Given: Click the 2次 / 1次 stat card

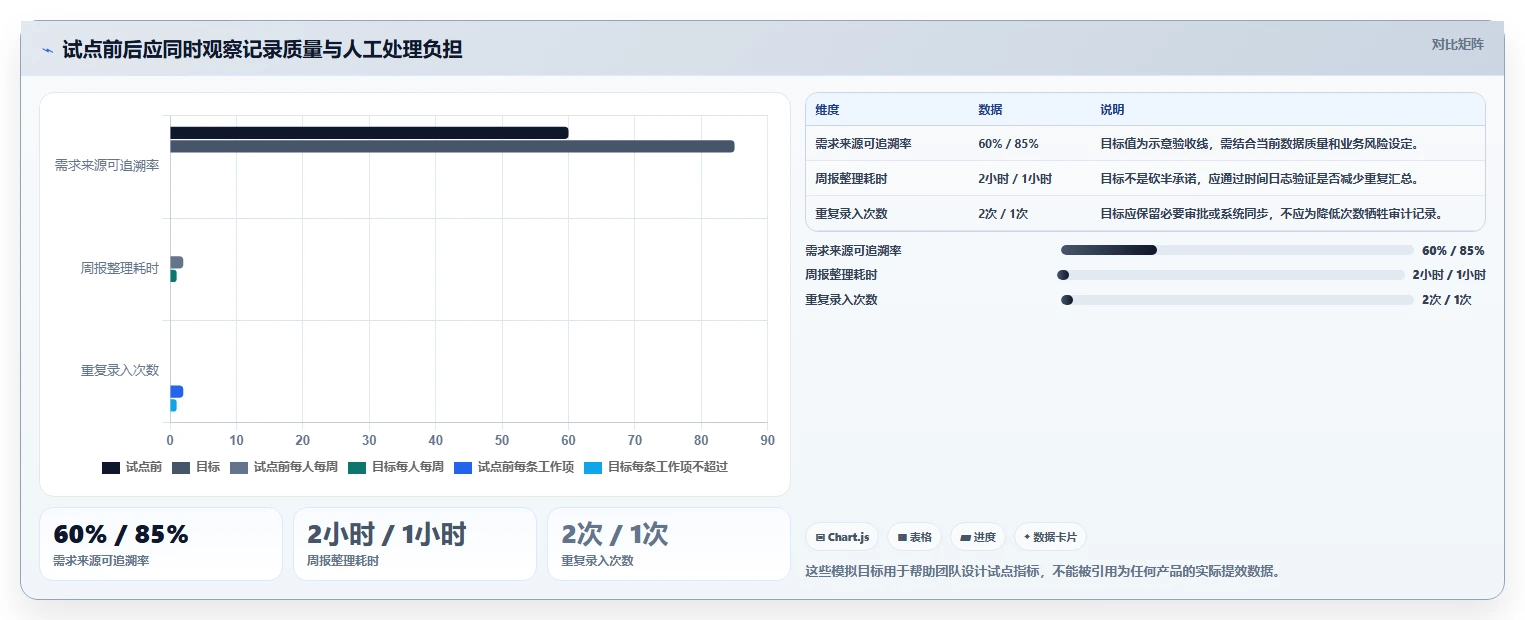Looking at the screenshot, I should [669, 544].
